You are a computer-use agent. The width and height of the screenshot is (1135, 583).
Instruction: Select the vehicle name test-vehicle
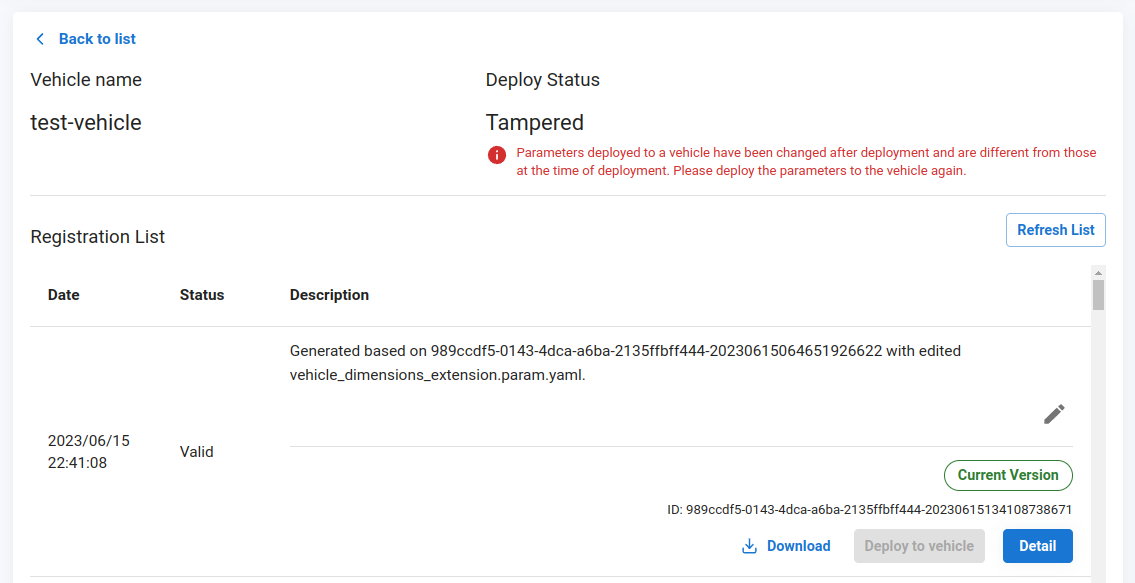click(x=86, y=122)
